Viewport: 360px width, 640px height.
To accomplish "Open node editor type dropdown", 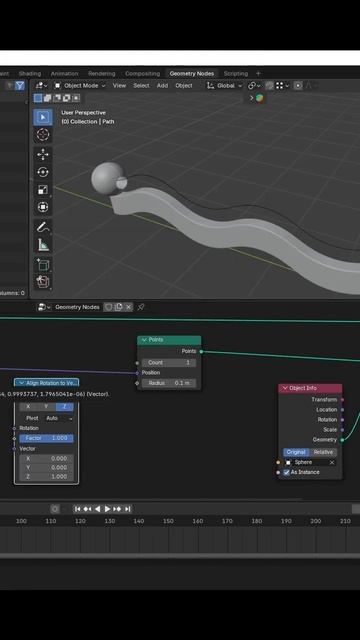I will pyautogui.click(x=43, y=307).
